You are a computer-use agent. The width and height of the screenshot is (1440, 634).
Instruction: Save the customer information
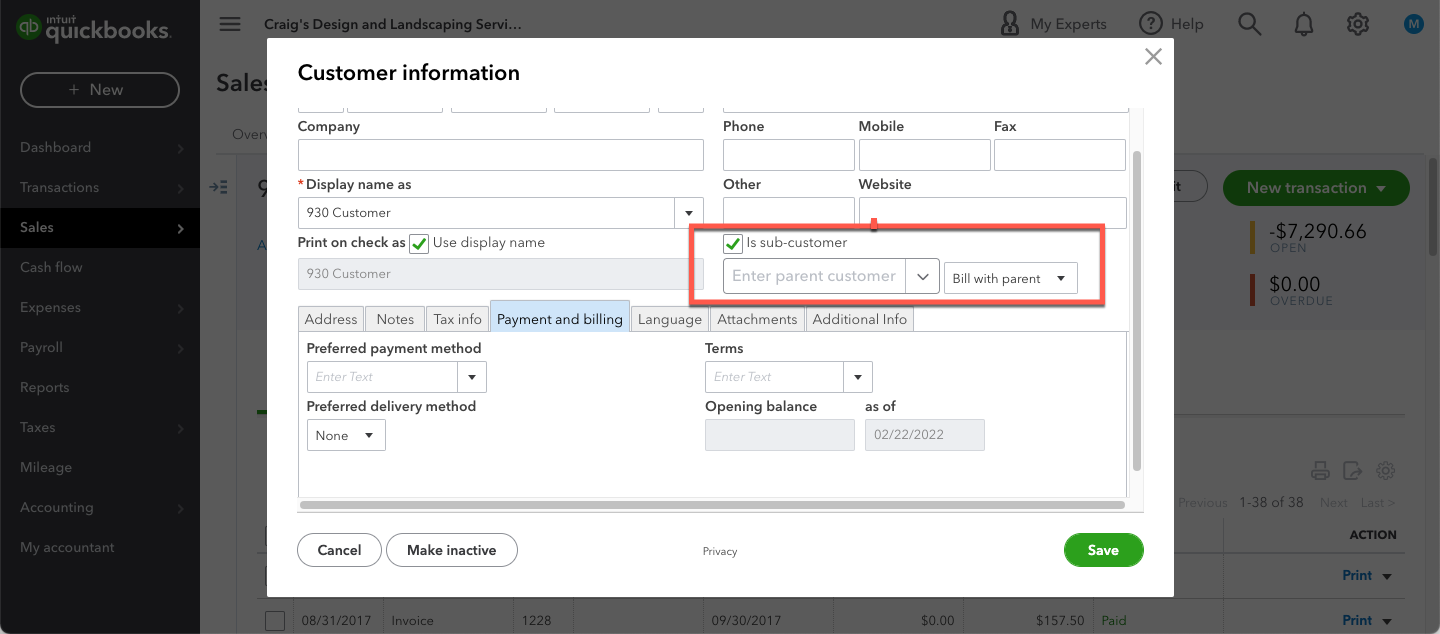point(1103,549)
